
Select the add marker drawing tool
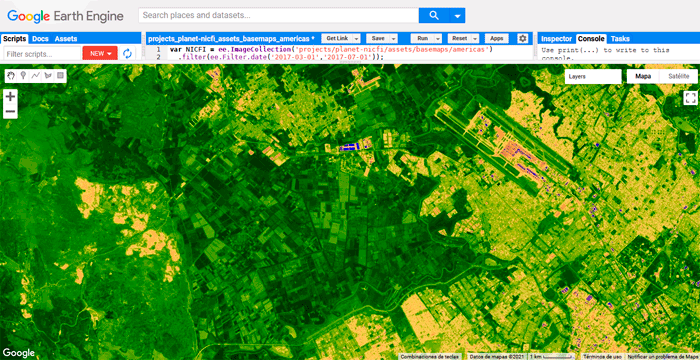(x=23, y=76)
